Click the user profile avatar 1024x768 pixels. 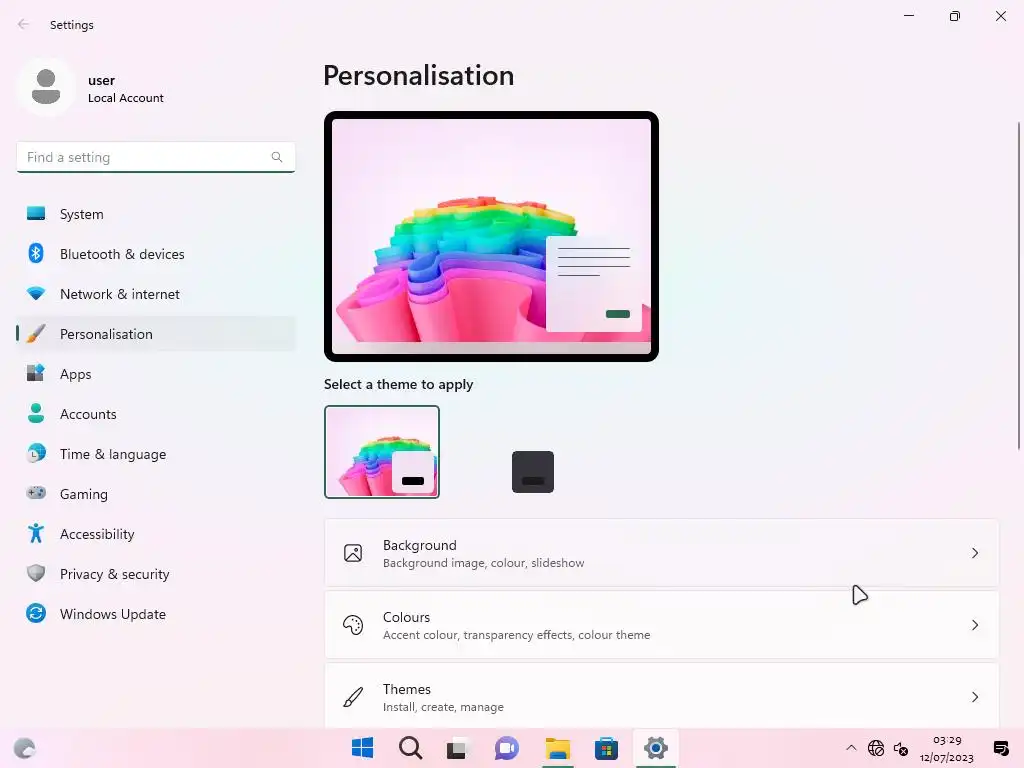point(46,87)
